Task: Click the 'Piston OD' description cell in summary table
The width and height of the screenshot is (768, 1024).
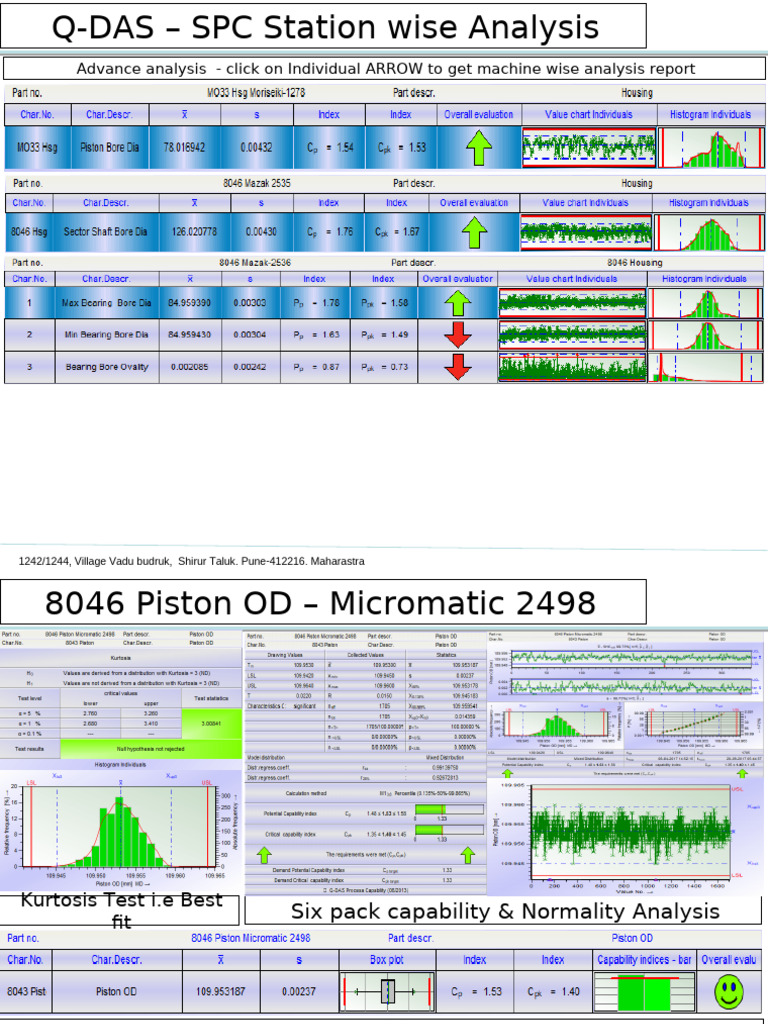Action: tap(117, 991)
